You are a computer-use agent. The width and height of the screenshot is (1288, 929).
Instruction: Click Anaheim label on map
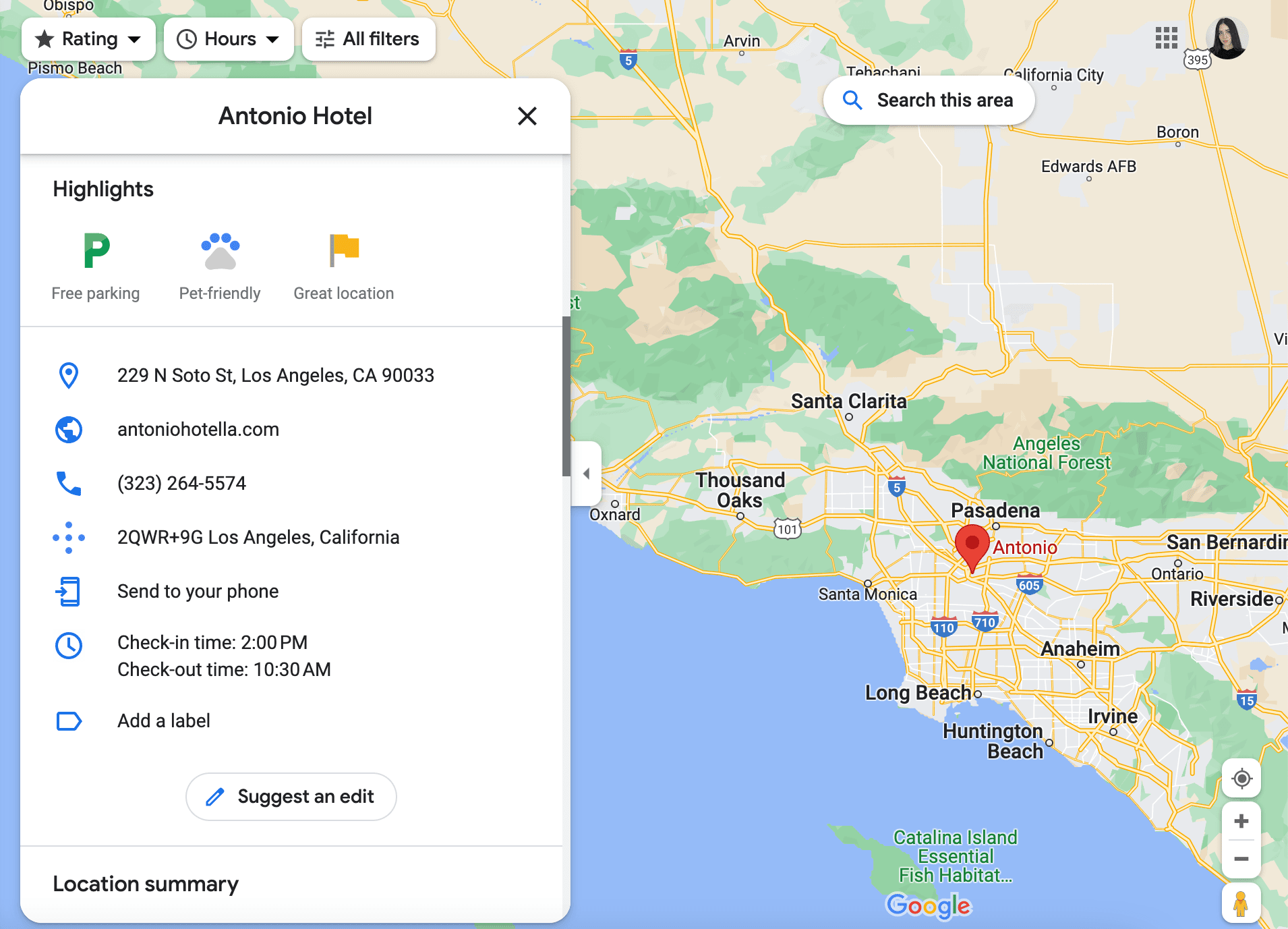[1080, 649]
